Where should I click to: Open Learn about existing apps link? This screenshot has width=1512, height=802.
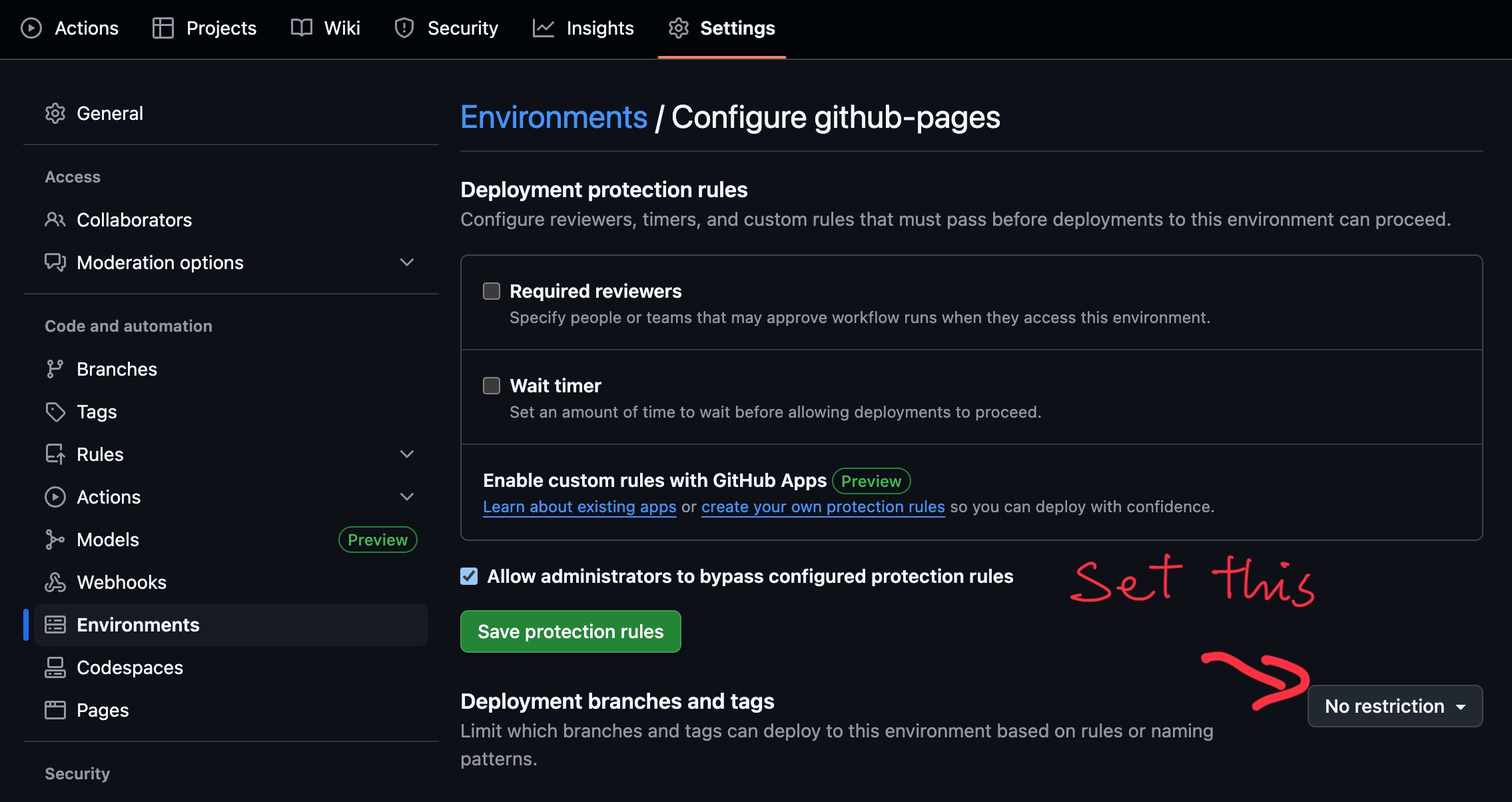pyautogui.click(x=579, y=507)
